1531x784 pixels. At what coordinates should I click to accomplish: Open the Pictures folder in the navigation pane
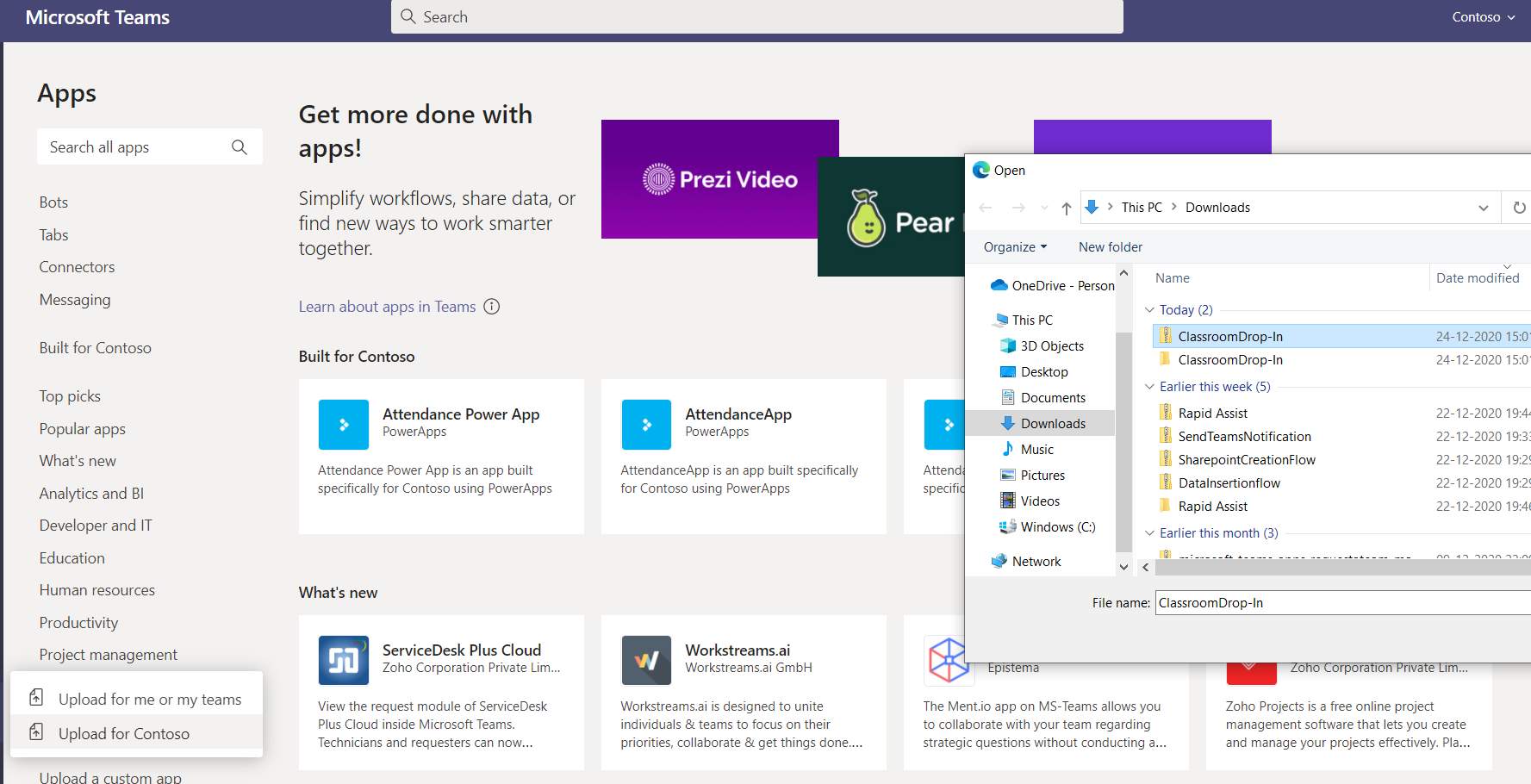point(1032,476)
